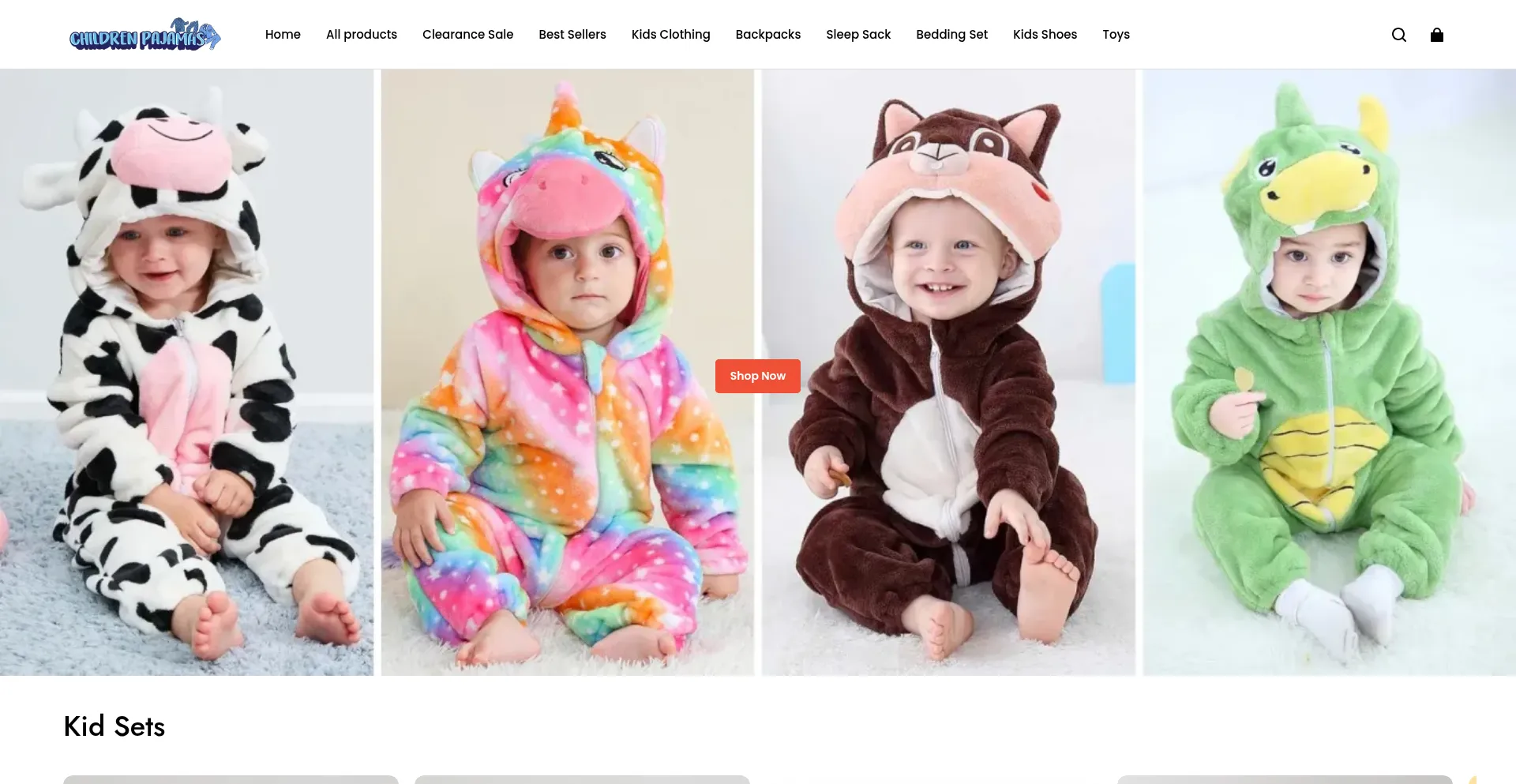Viewport: 1516px width, 784px height.
Task: Open the shopping bag cart icon
Action: [x=1437, y=35]
